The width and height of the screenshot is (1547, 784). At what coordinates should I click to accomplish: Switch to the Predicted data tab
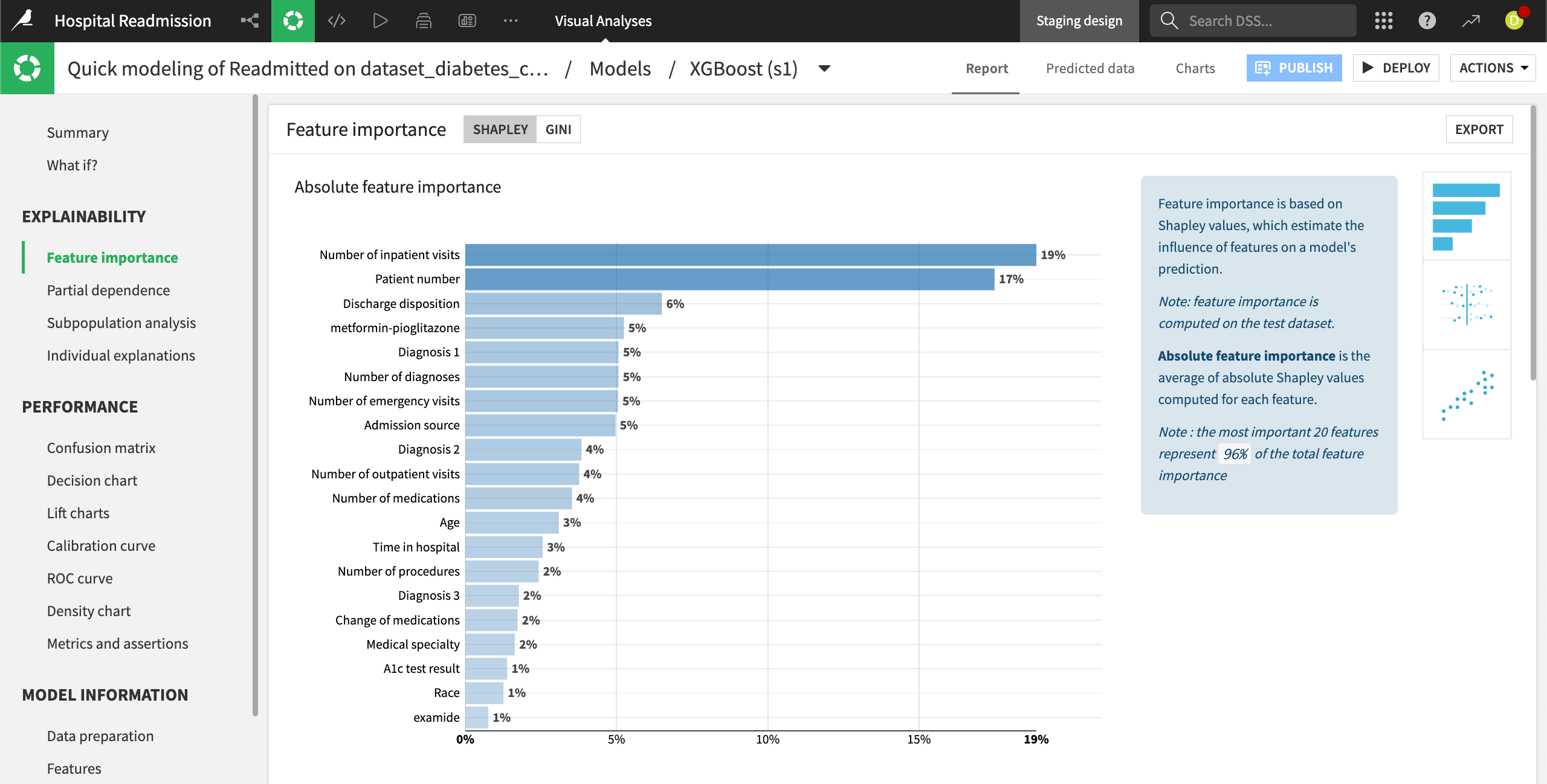(1090, 68)
